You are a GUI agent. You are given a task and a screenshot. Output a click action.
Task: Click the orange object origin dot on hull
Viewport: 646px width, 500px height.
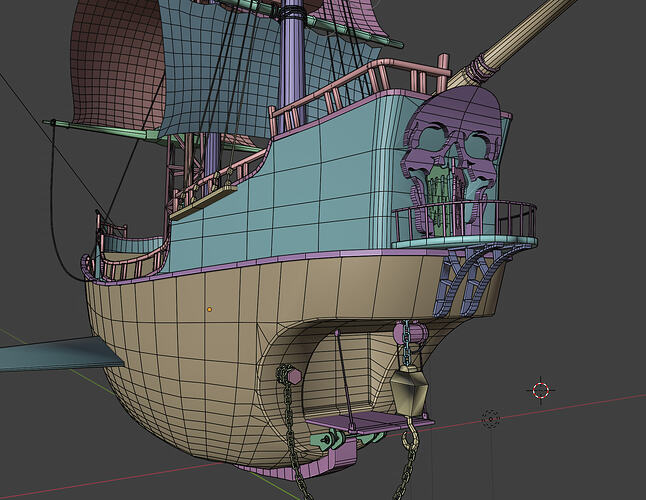(209, 309)
